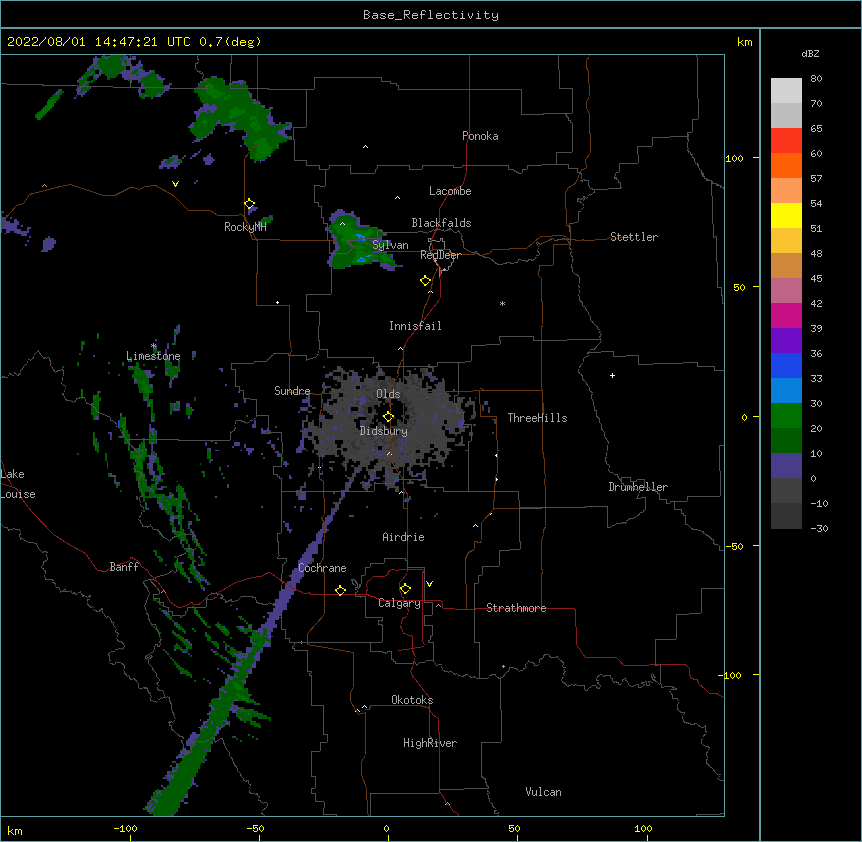
Task: Click the Drumheller label
Action: 638,487
